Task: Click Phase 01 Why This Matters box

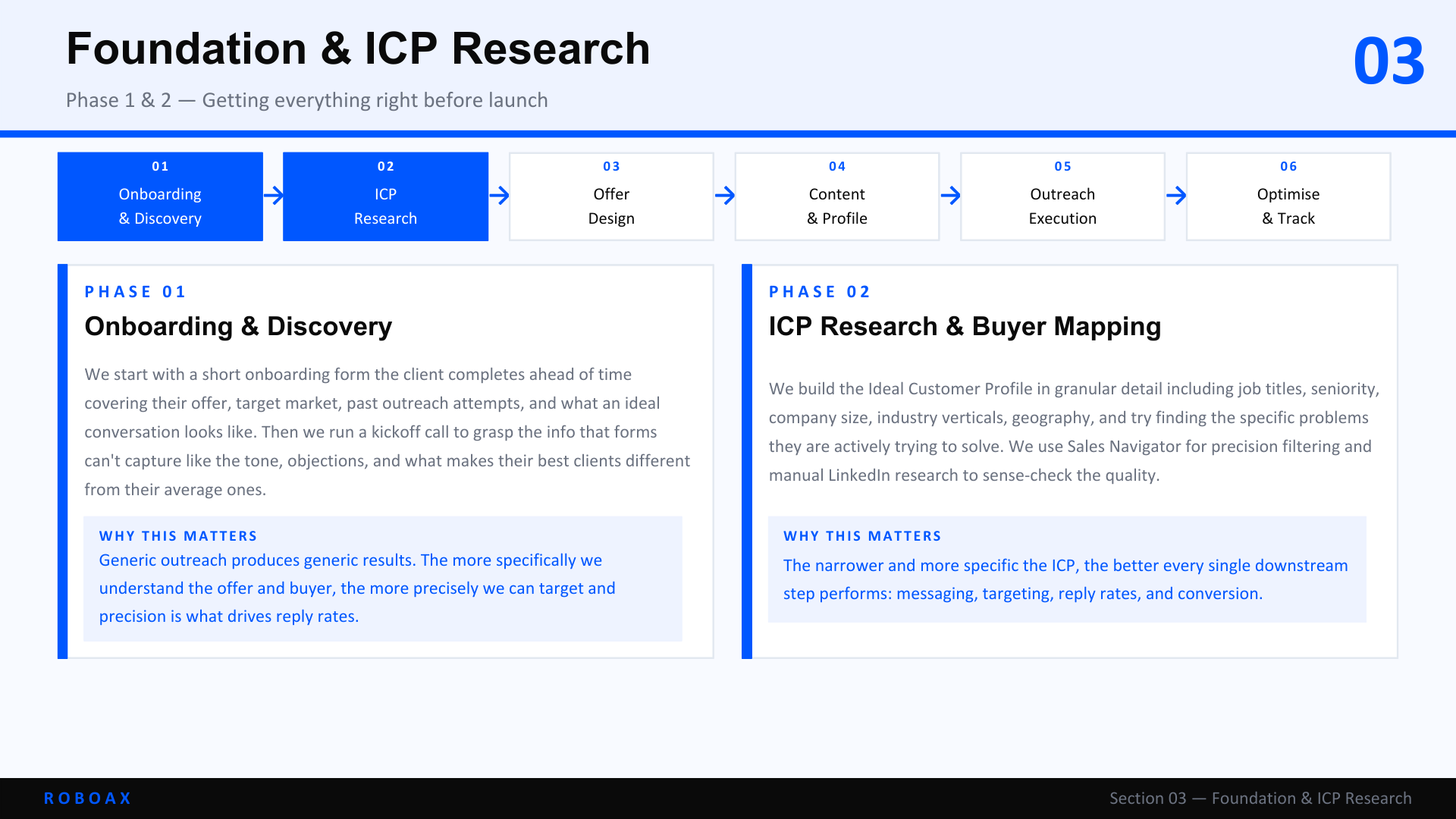Action: point(382,579)
